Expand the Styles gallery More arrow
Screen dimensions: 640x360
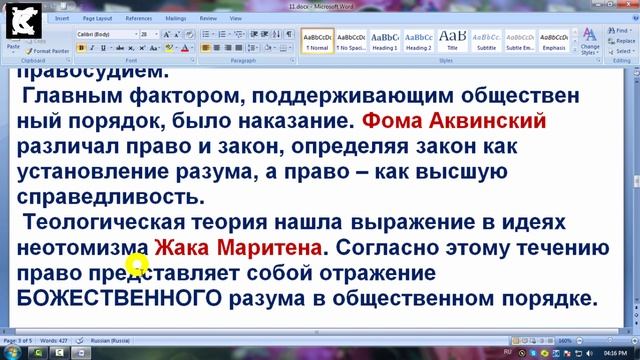(x=575, y=51)
